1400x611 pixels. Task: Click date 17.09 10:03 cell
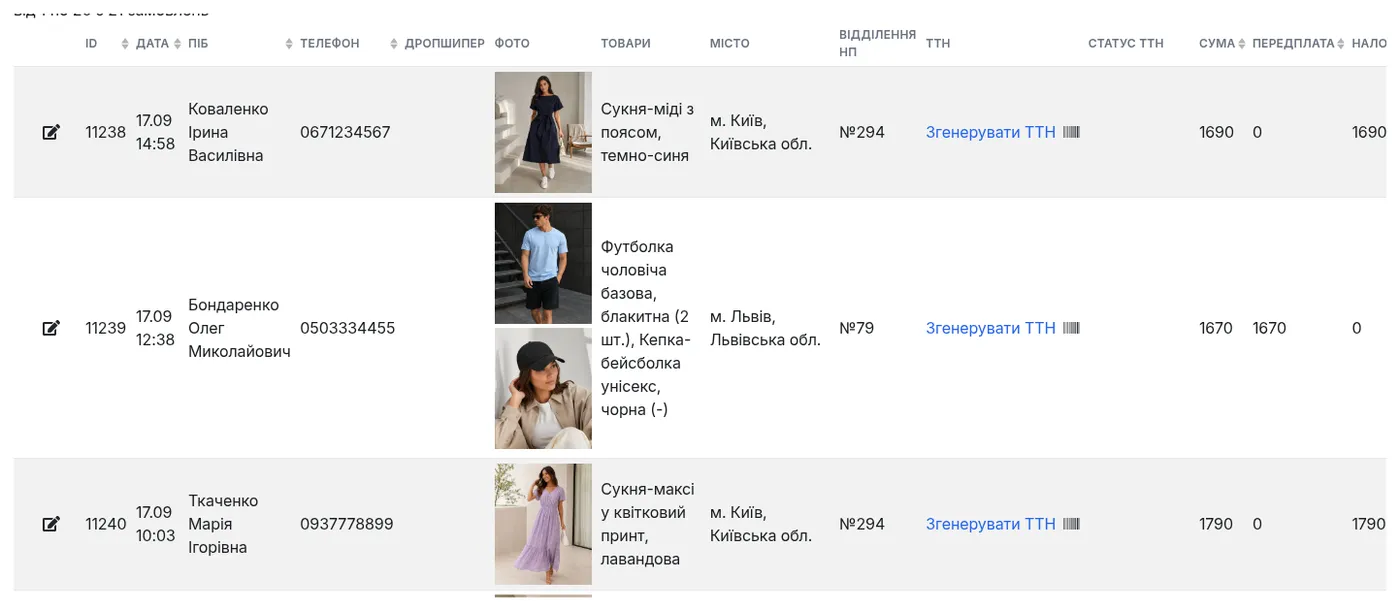[x=155, y=524]
